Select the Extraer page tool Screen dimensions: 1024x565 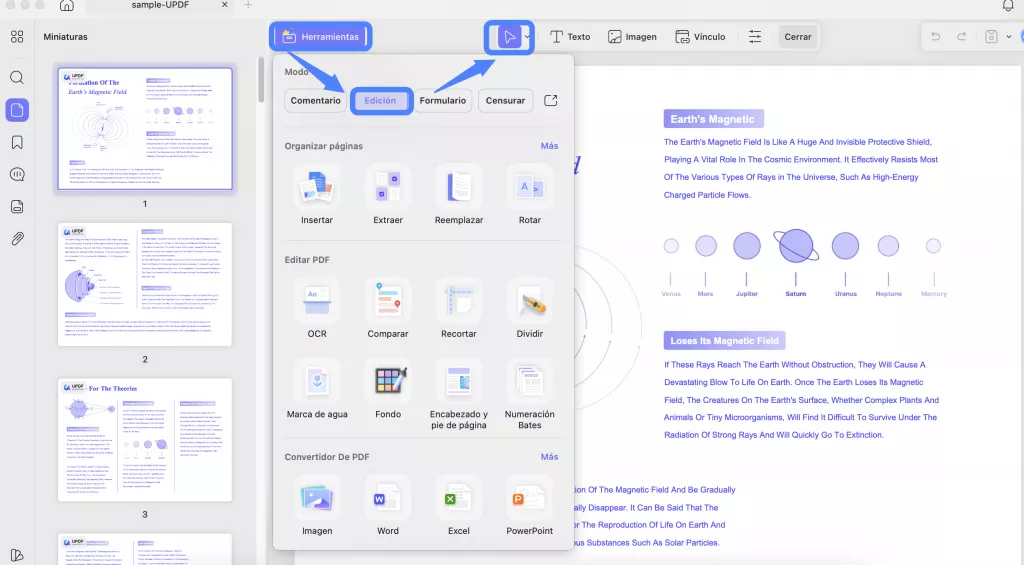point(388,195)
